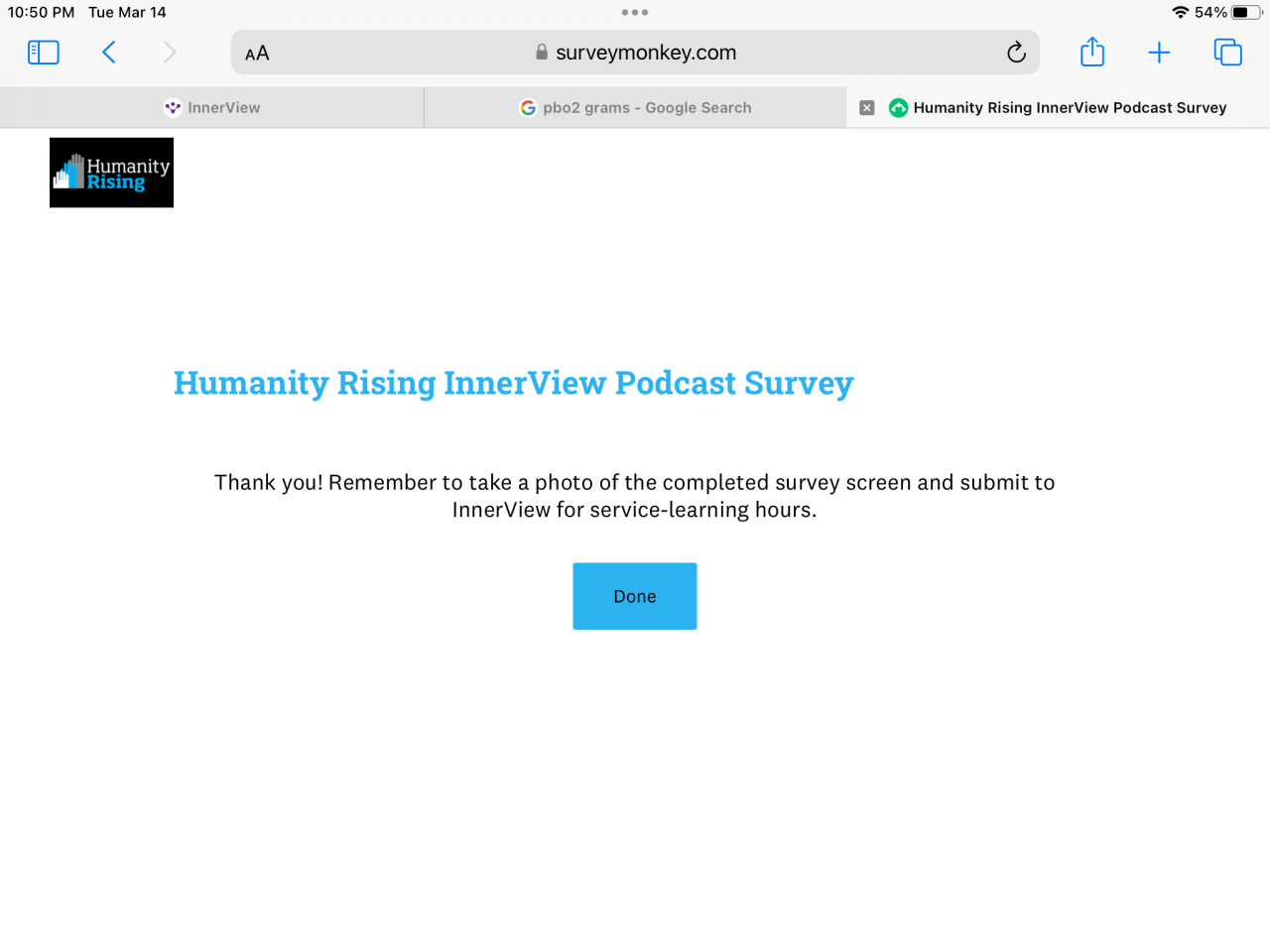Switch to the InnerView tab
The height and width of the screenshot is (952, 1270).
click(212, 108)
